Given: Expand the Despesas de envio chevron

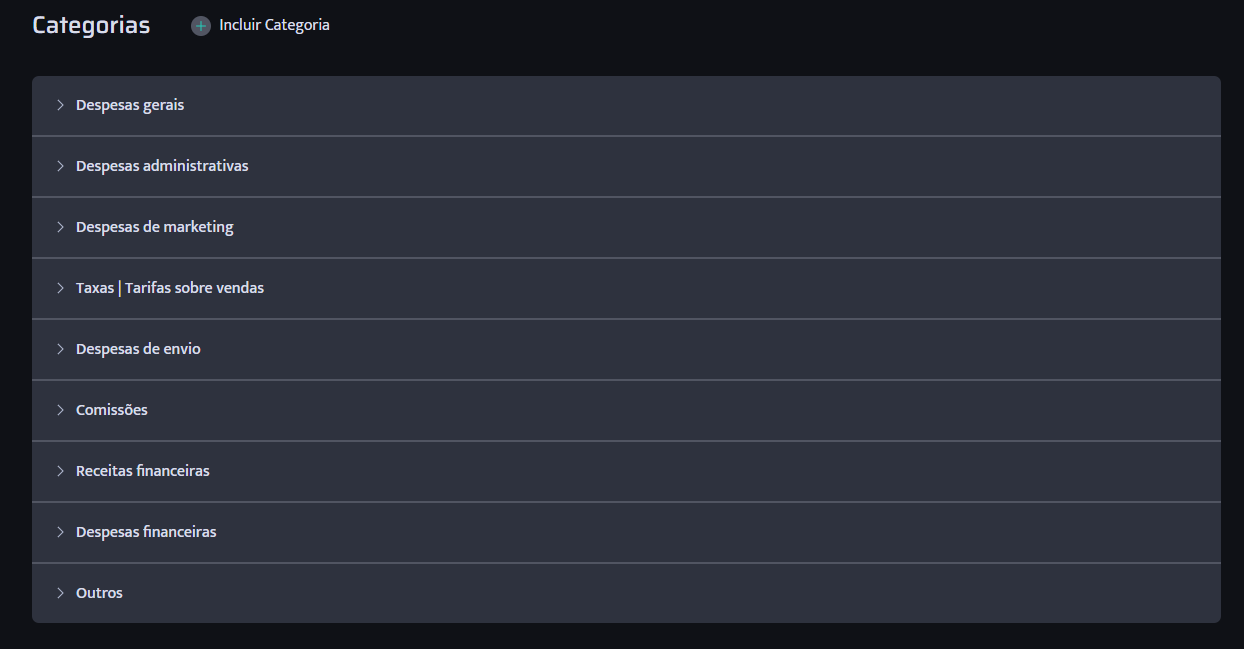Looking at the screenshot, I should (60, 349).
